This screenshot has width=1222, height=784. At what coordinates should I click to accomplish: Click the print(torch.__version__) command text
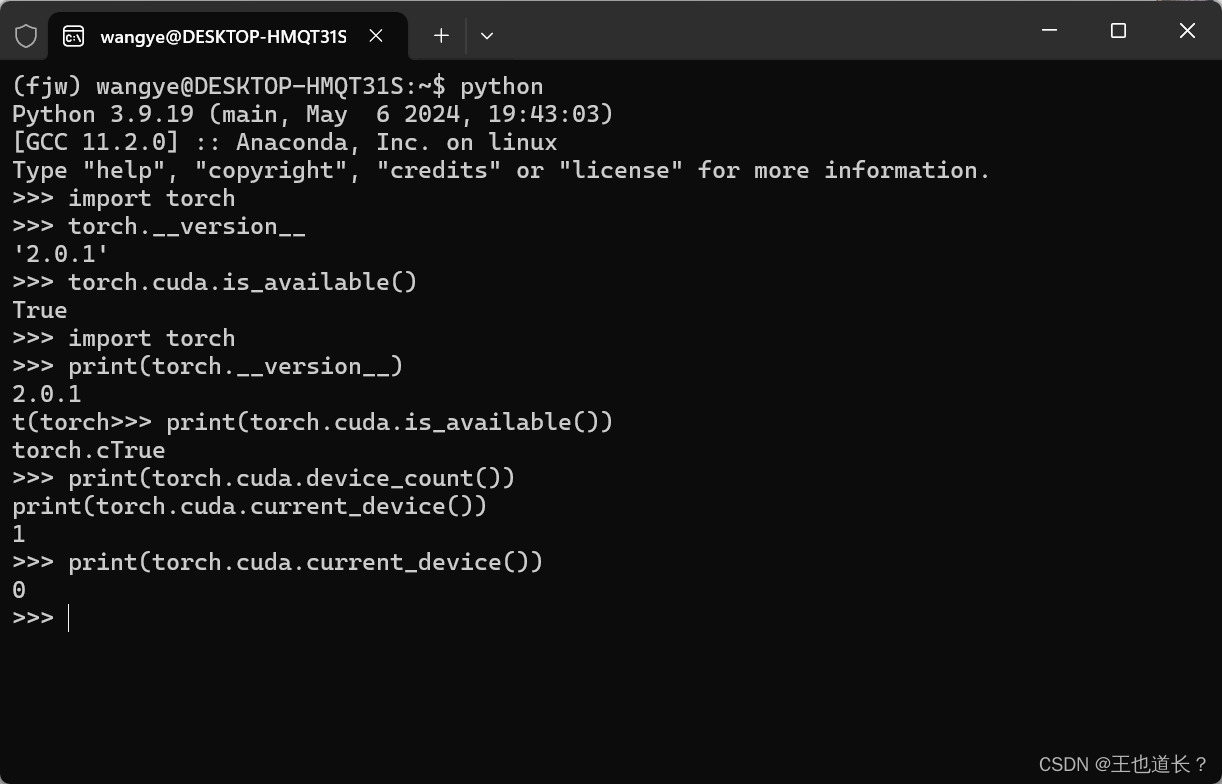coord(235,365)
